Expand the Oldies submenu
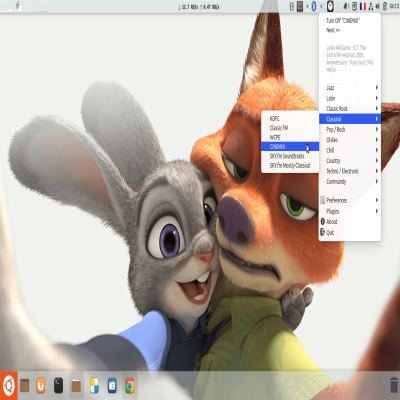Viewport: 400px width, 400px height. coord(350,140)
